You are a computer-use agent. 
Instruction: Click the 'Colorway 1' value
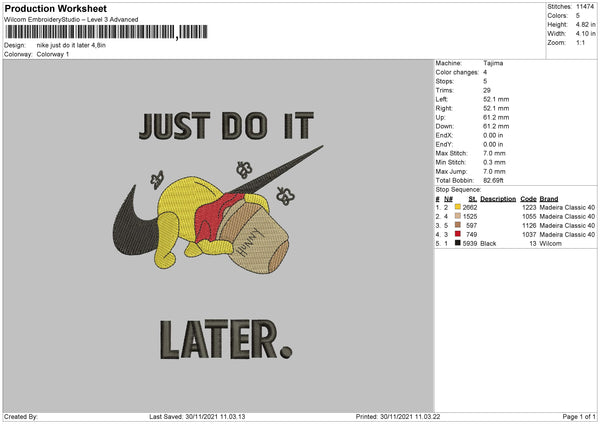point(53,54)
